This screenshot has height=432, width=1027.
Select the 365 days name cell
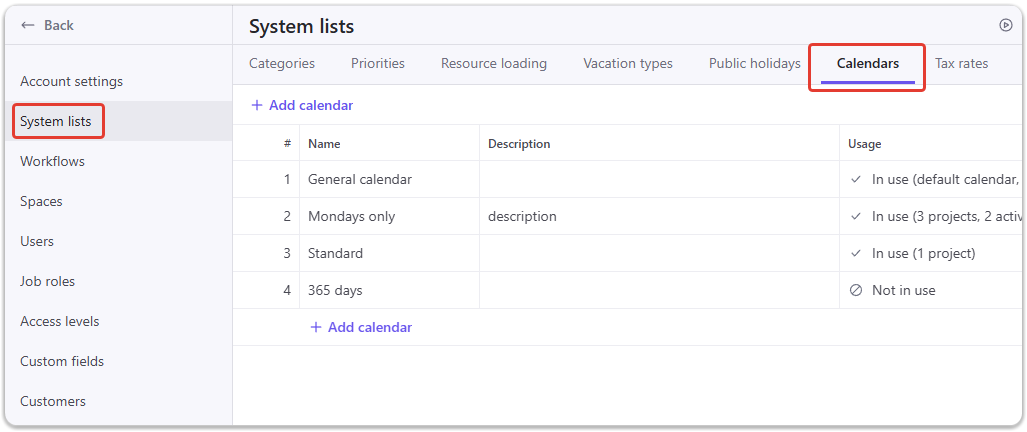(x=389, y=290)
